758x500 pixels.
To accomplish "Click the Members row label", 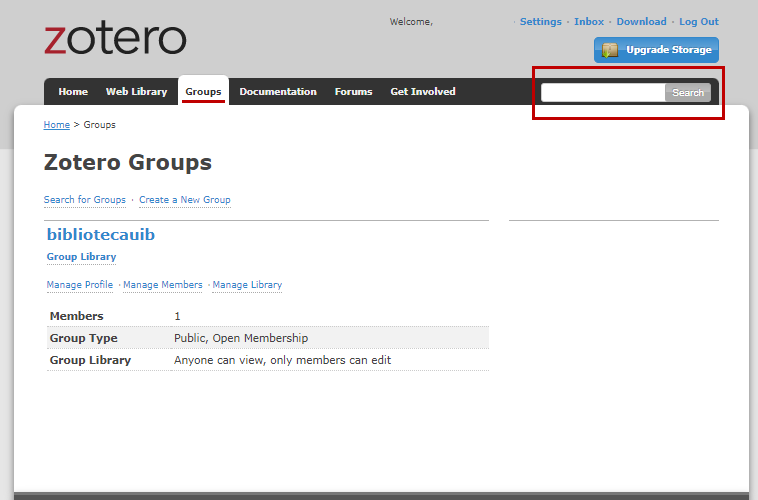I will [x=76, y=316].
